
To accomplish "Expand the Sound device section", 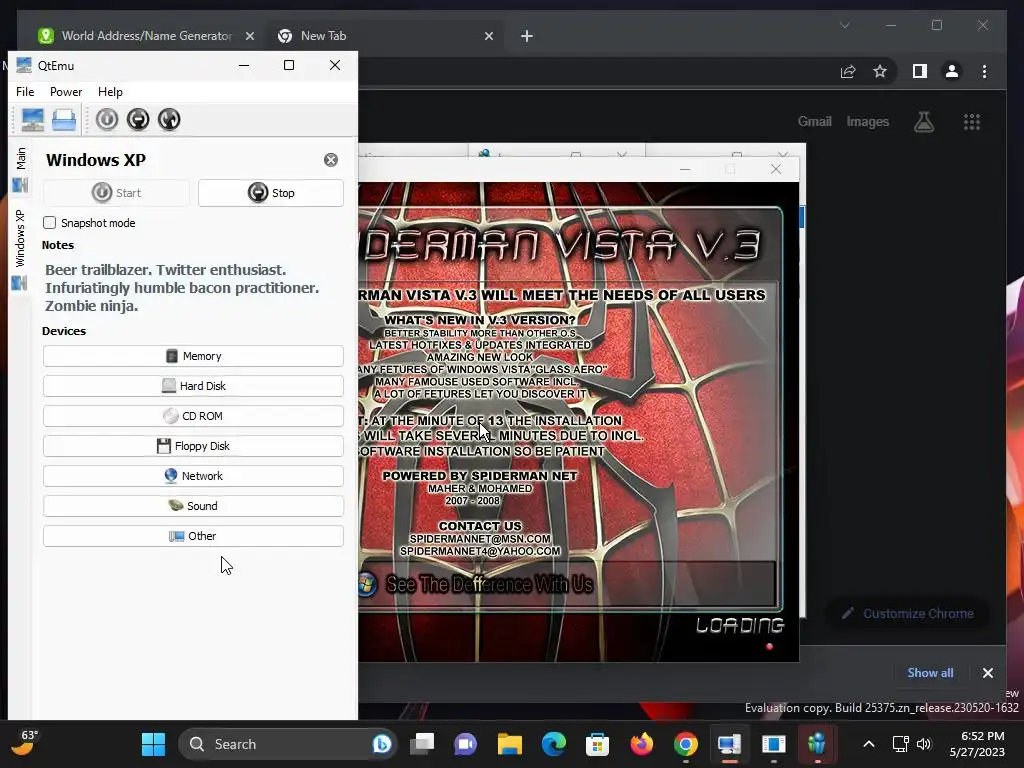I will tap(193, 506).
